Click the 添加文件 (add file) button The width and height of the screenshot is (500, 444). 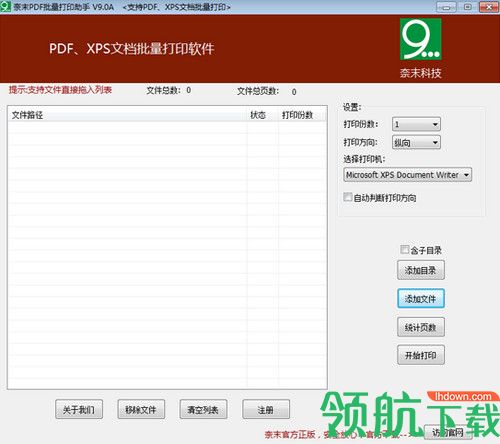point(421,298)
